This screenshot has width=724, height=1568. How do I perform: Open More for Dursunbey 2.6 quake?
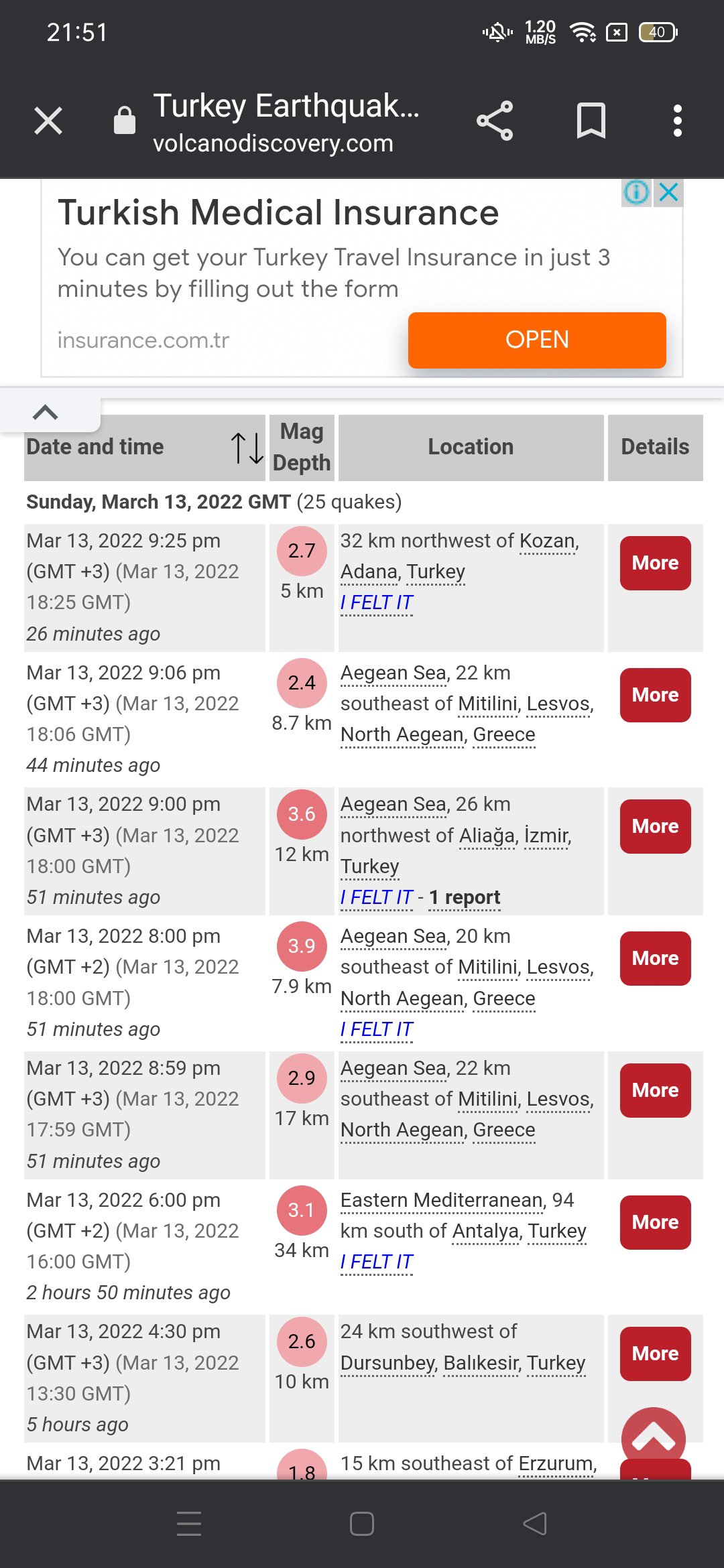(x=655, y=1354)
